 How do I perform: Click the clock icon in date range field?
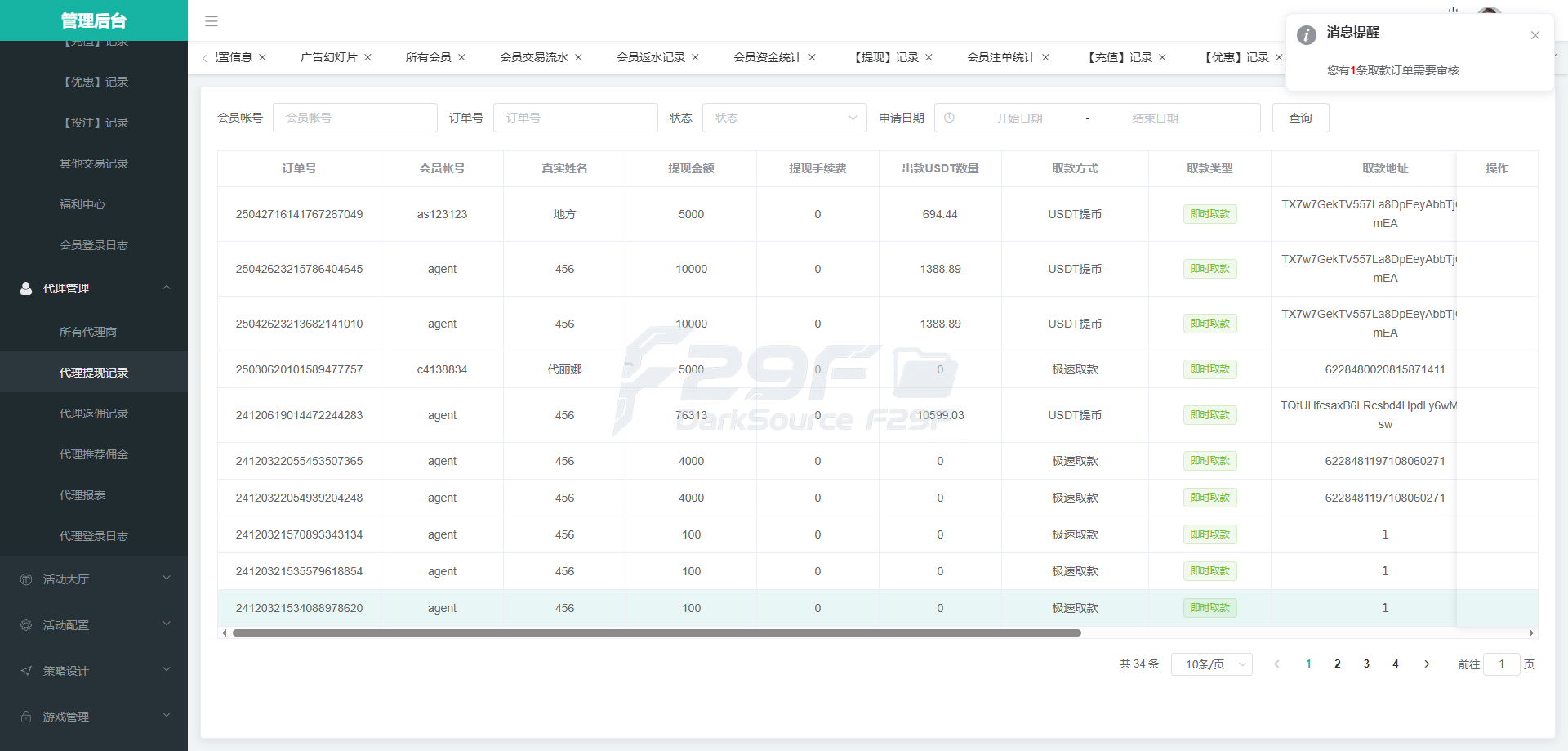coord(949,118)
